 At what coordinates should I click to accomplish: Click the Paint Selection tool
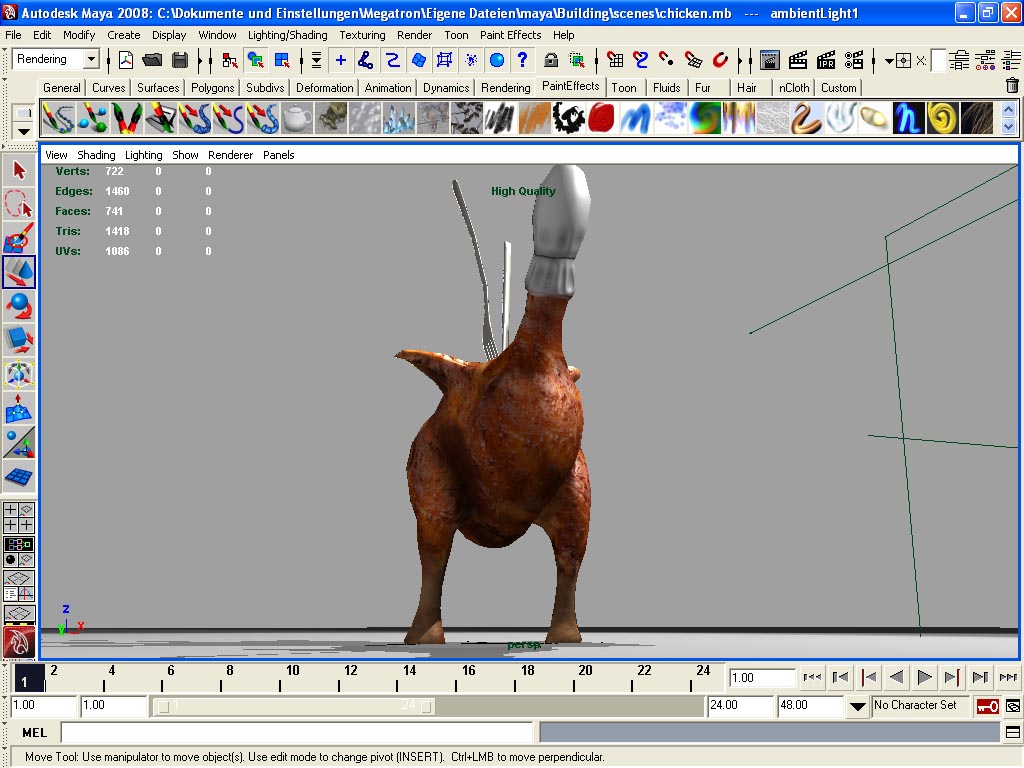19,238
